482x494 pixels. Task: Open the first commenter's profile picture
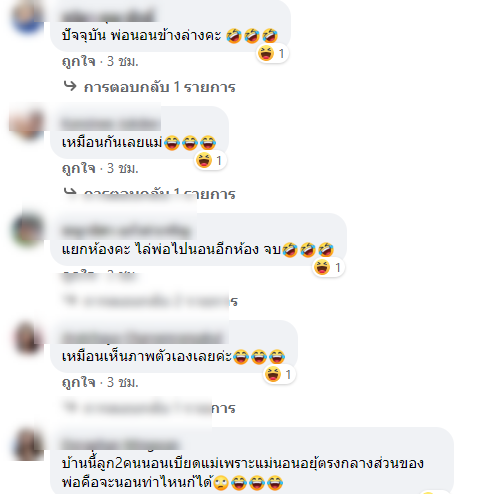28,16
